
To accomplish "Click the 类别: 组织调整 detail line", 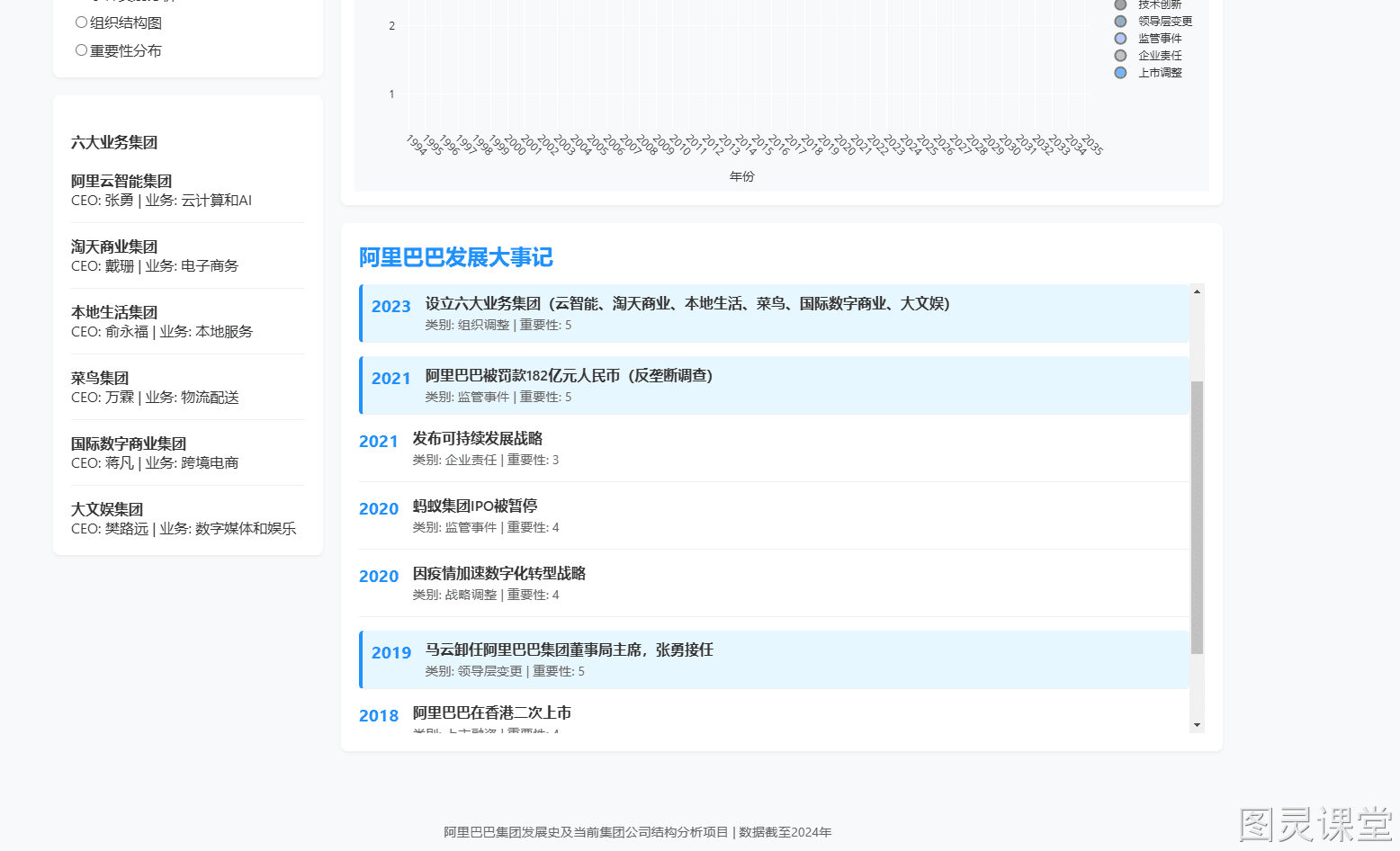I will (x=498, y=326).
